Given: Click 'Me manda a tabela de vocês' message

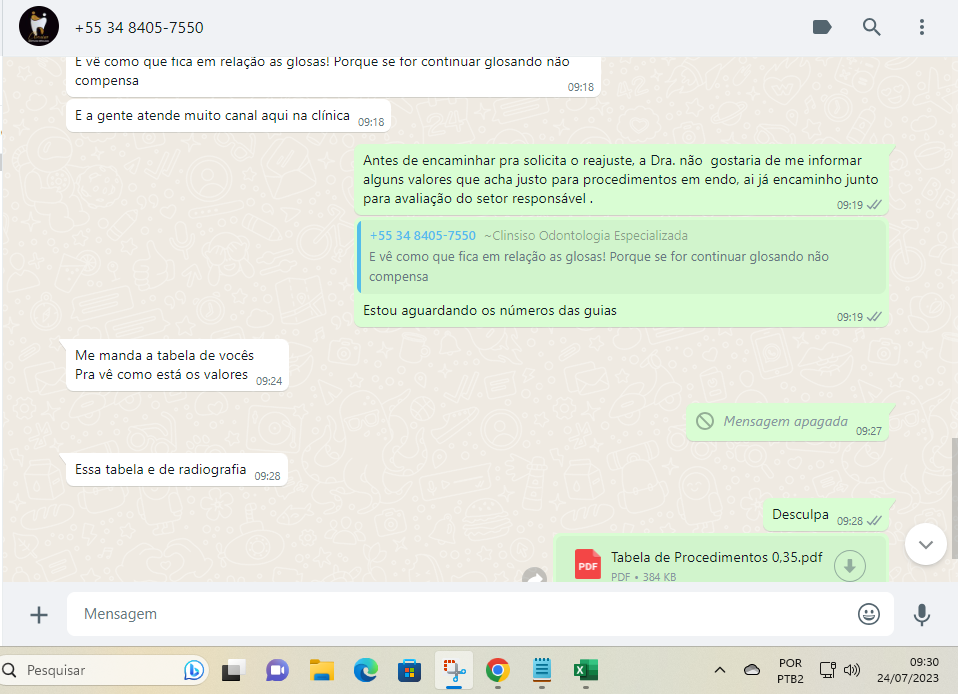Looking at the screenshot, I should [177, 365].
